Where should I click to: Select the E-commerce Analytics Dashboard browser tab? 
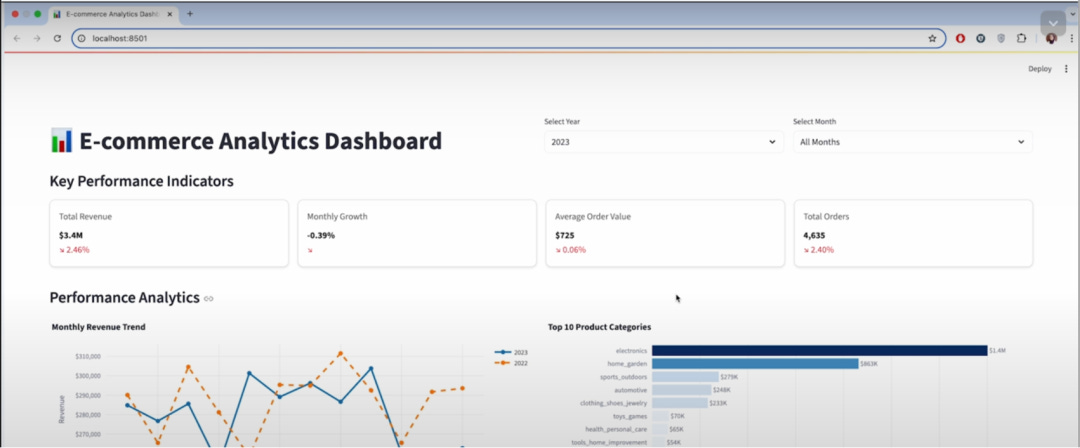pyautogui.click(x=114, y=14)
